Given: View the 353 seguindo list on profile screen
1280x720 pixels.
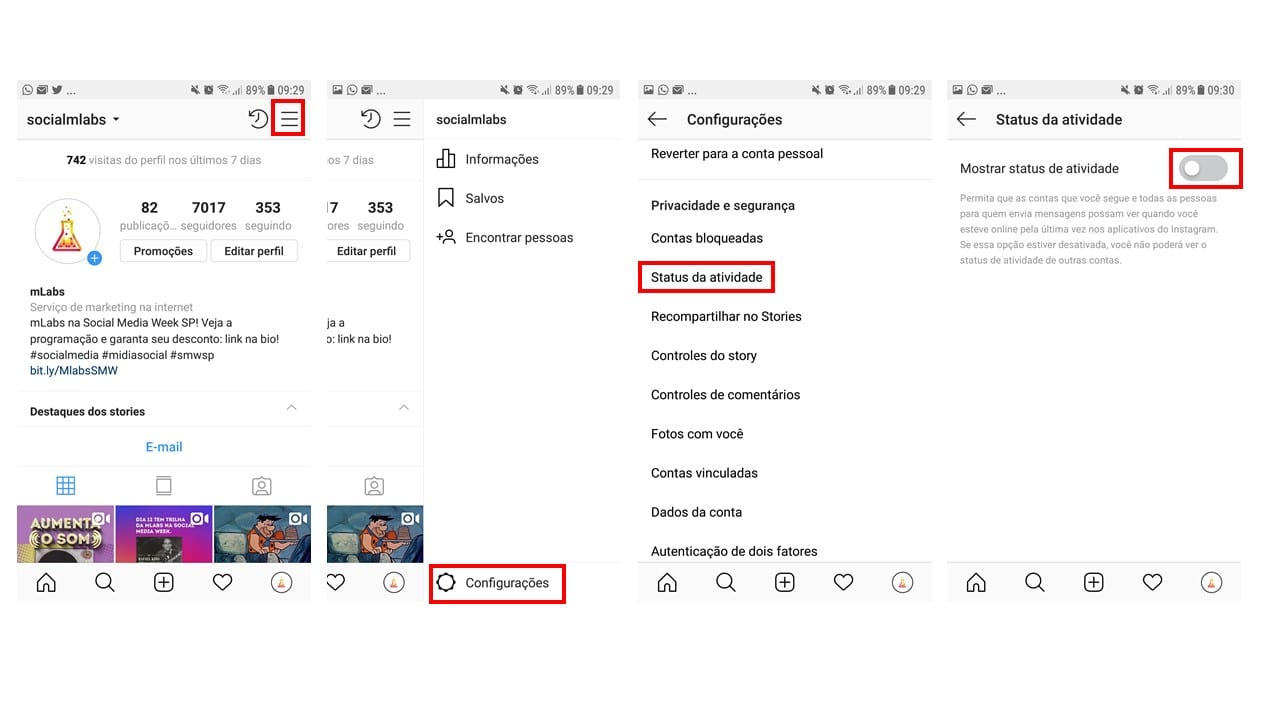Looking at the screenshot, I should click(268, 215).
